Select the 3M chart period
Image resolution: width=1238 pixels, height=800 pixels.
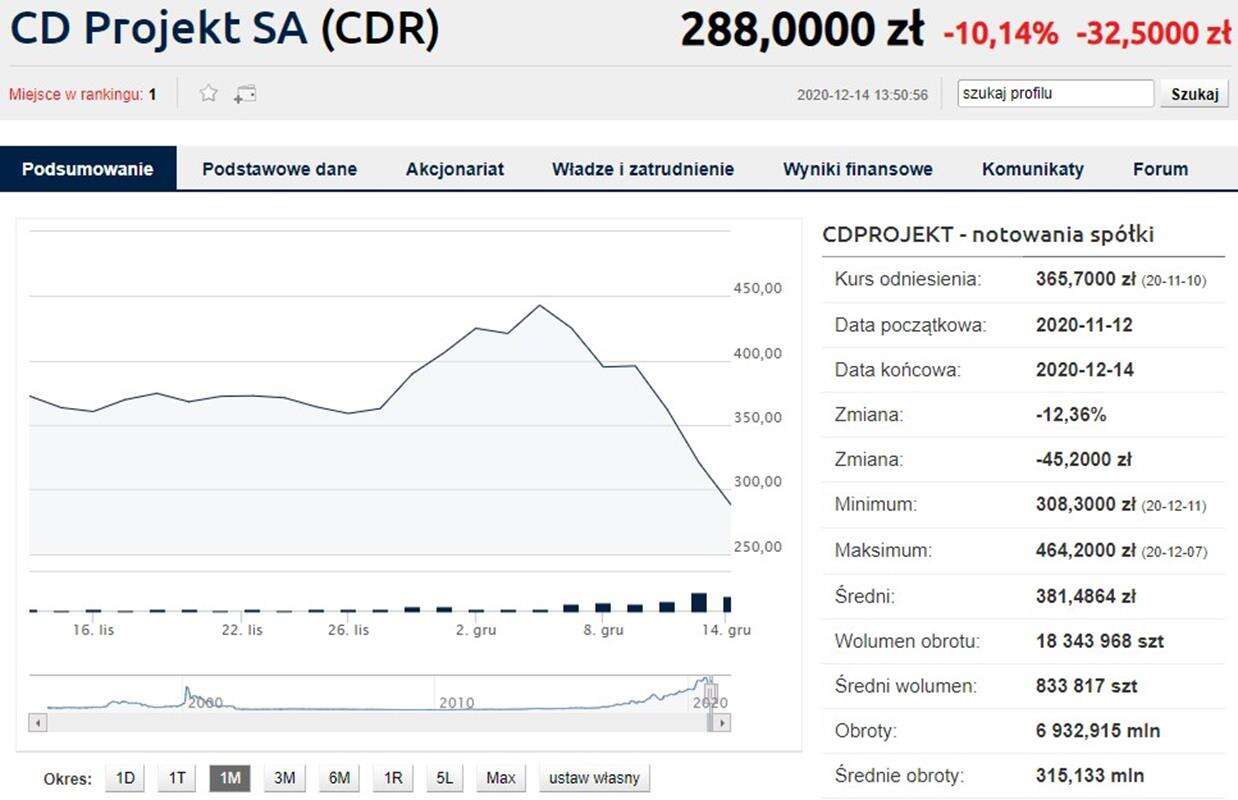tap(284, 778)
